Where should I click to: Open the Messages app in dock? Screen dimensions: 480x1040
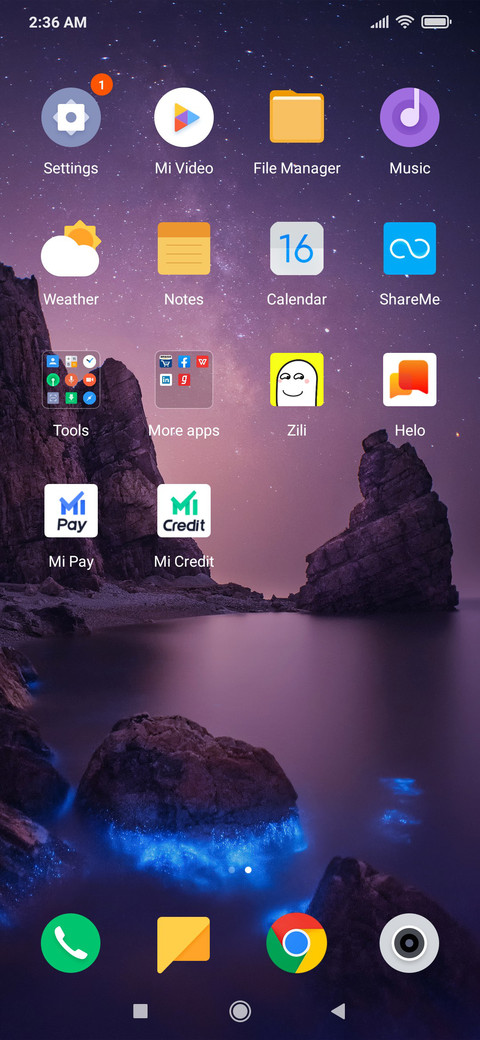pyautogui.click(x=184, y=944)
